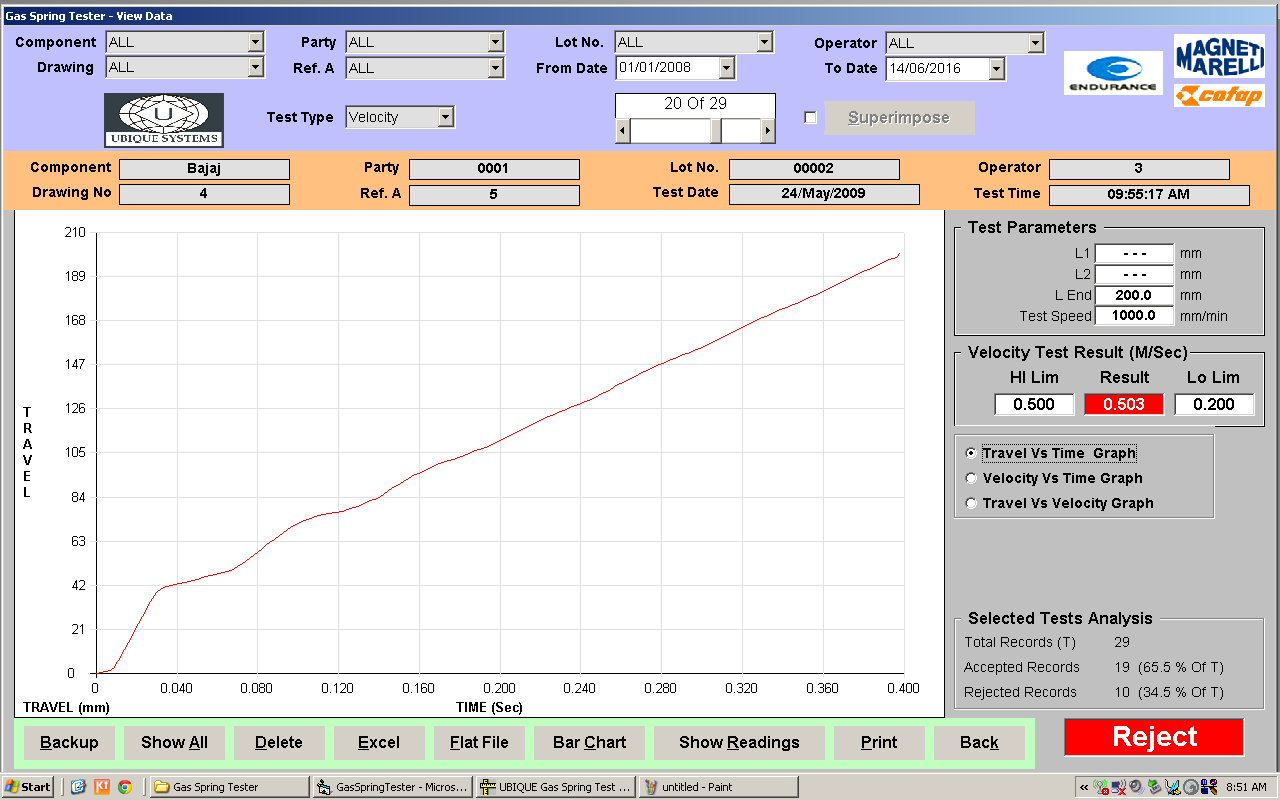Viewport: 1280px width, 800px height.
Task: Export data with the Excel button
Action: point(379,742)
